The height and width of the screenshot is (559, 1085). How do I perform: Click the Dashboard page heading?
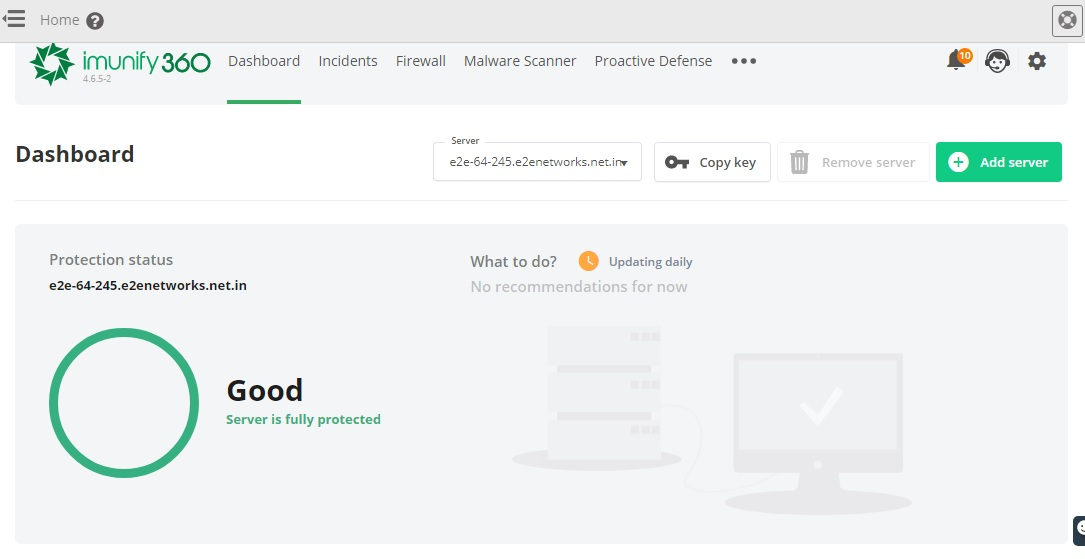pyautogui.click(x=75, y=154)
